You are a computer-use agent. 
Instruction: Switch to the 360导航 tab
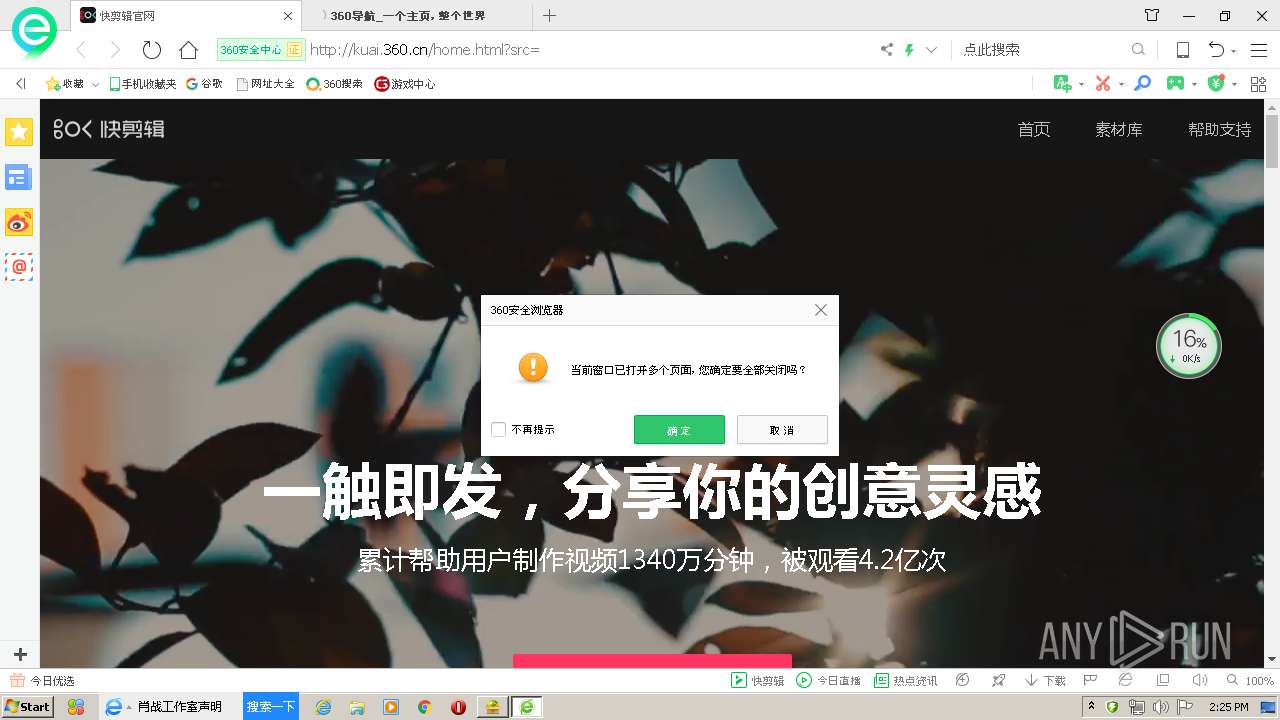point(416,15)
